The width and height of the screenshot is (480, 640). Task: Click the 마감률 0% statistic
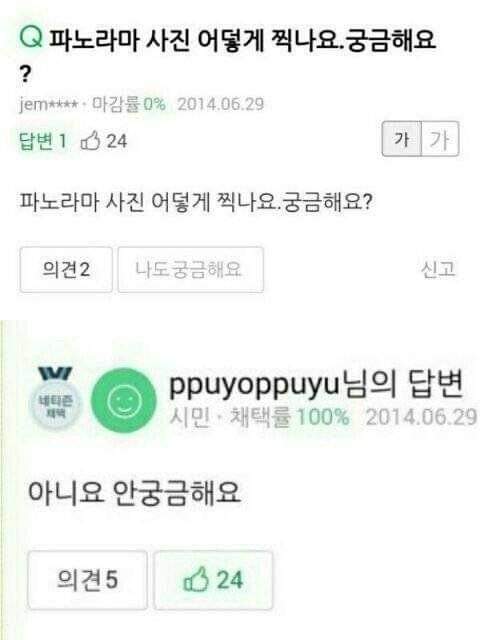point(129,104)
